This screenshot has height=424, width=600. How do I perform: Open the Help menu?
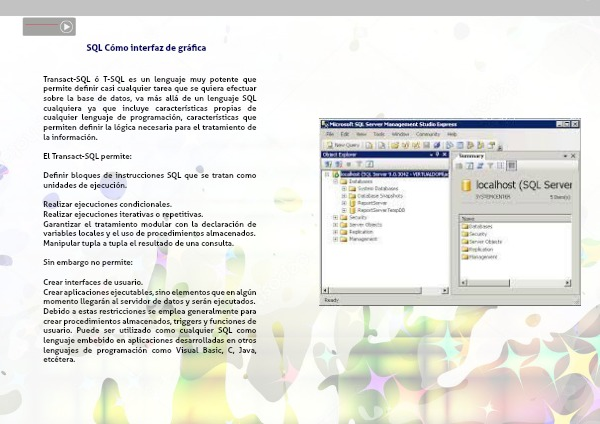[x=452, y=133]
